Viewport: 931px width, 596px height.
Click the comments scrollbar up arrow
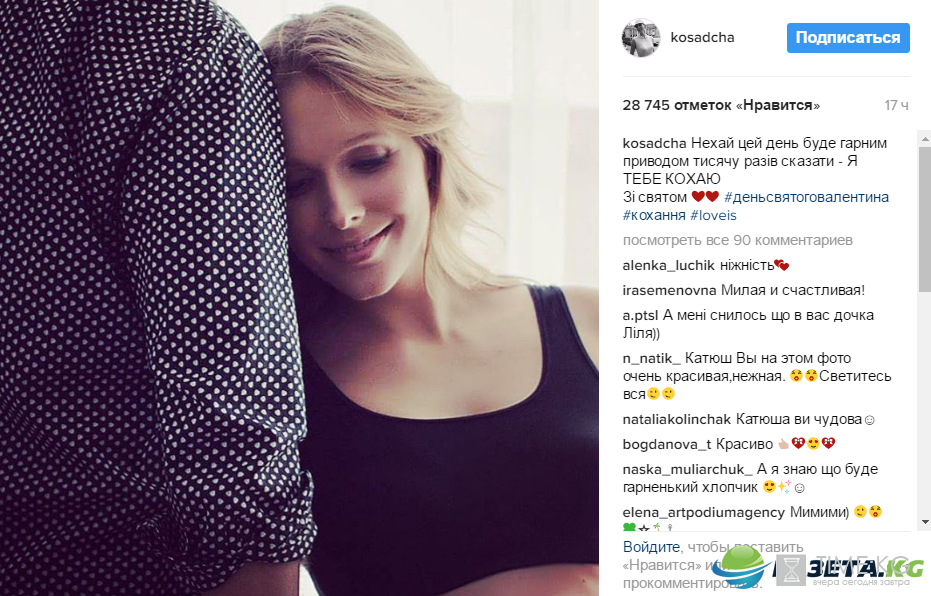924,138
